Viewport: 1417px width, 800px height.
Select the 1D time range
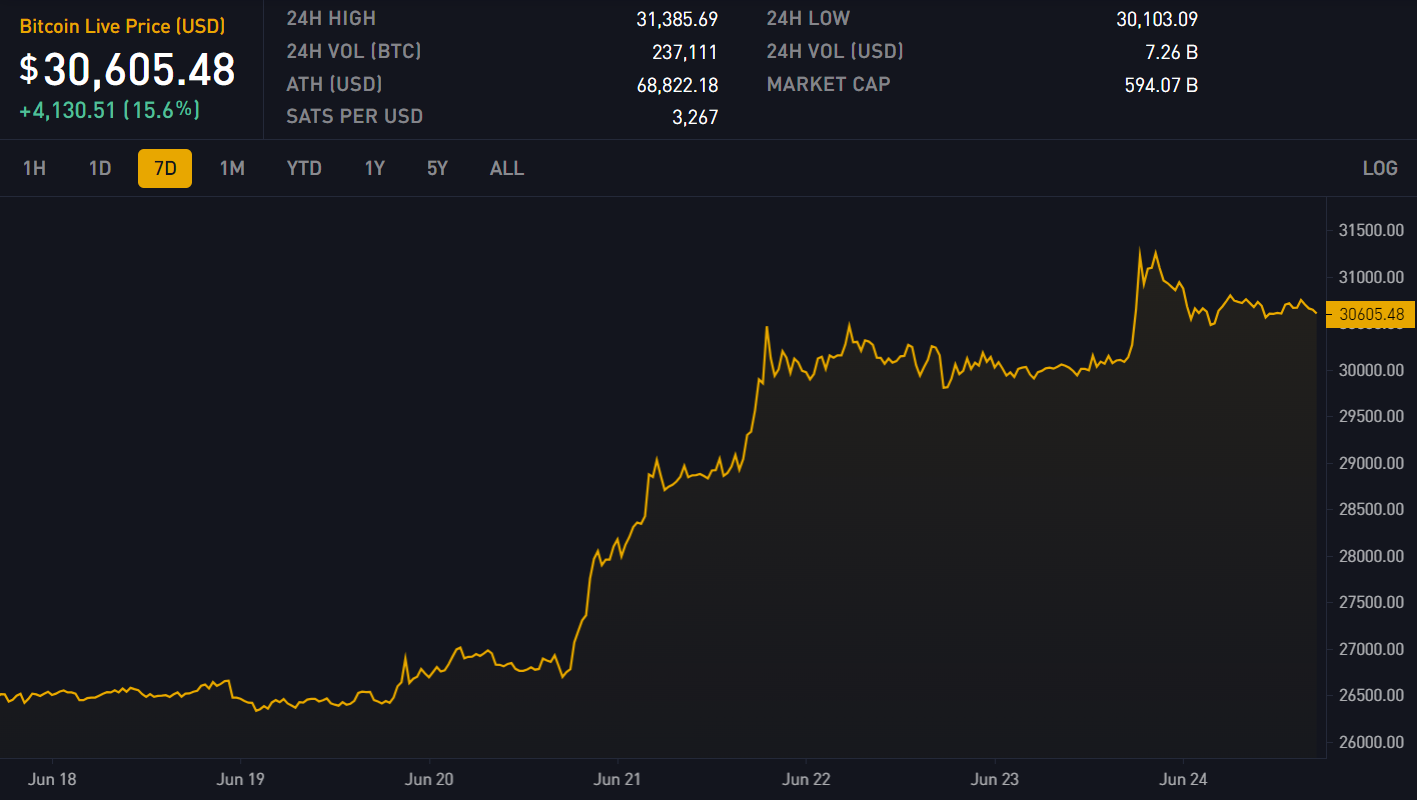(100, 168)
